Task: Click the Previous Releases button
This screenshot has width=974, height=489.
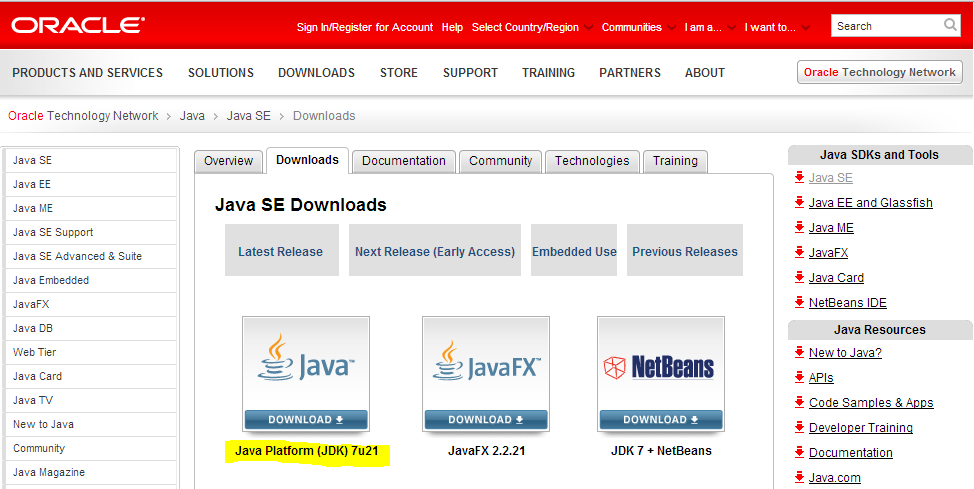Action: tap(685, 250)
